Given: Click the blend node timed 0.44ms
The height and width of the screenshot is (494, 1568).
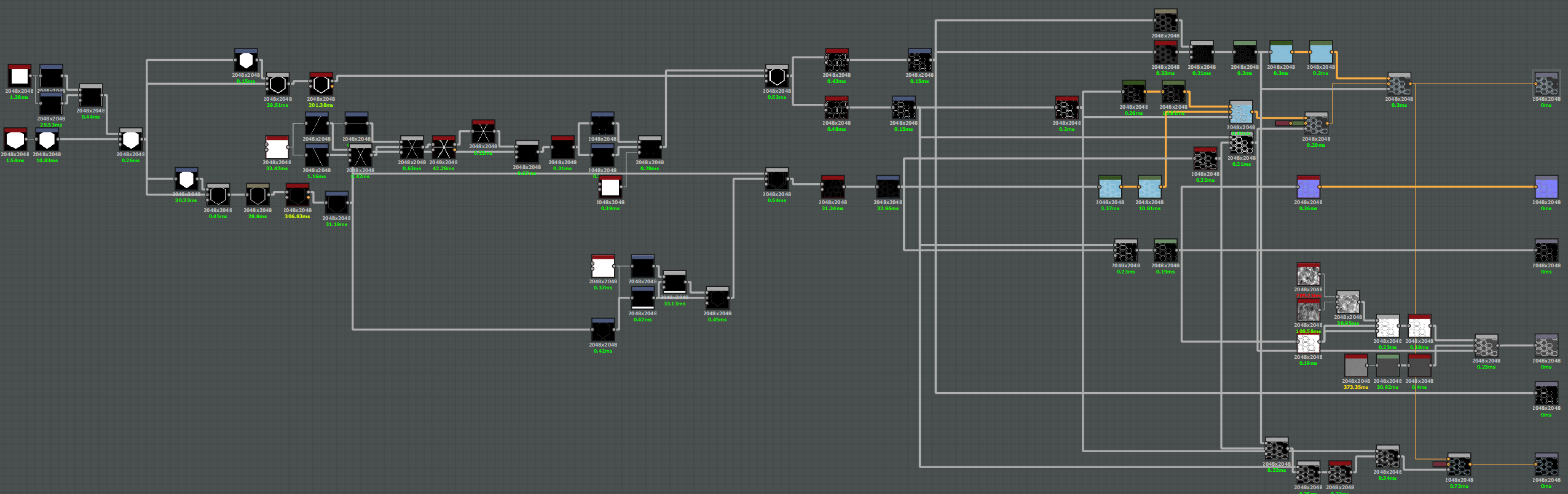Looking at the screenshot, I should click(x=90, y=96).
